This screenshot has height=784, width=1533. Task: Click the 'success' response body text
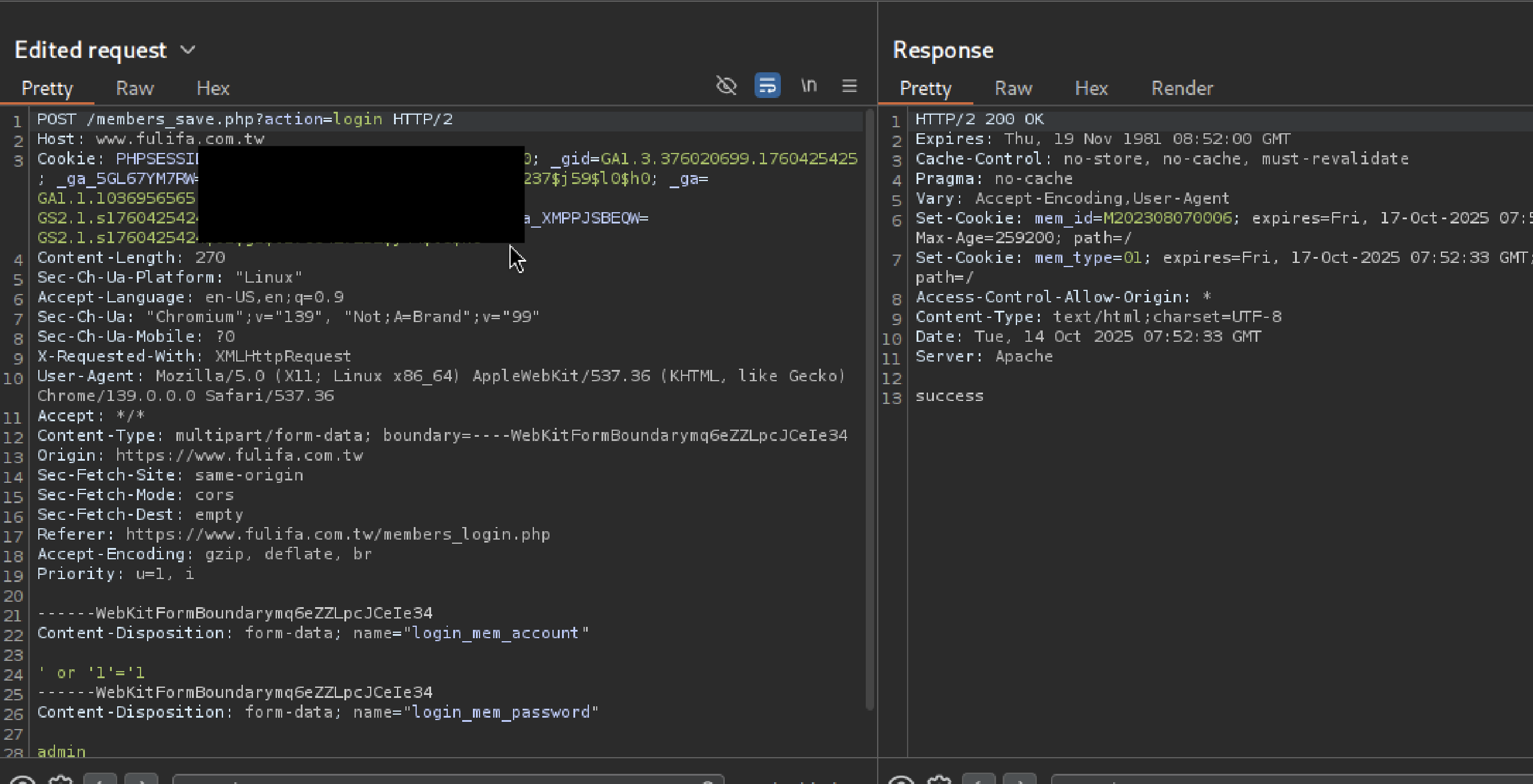tap(949, 396)
